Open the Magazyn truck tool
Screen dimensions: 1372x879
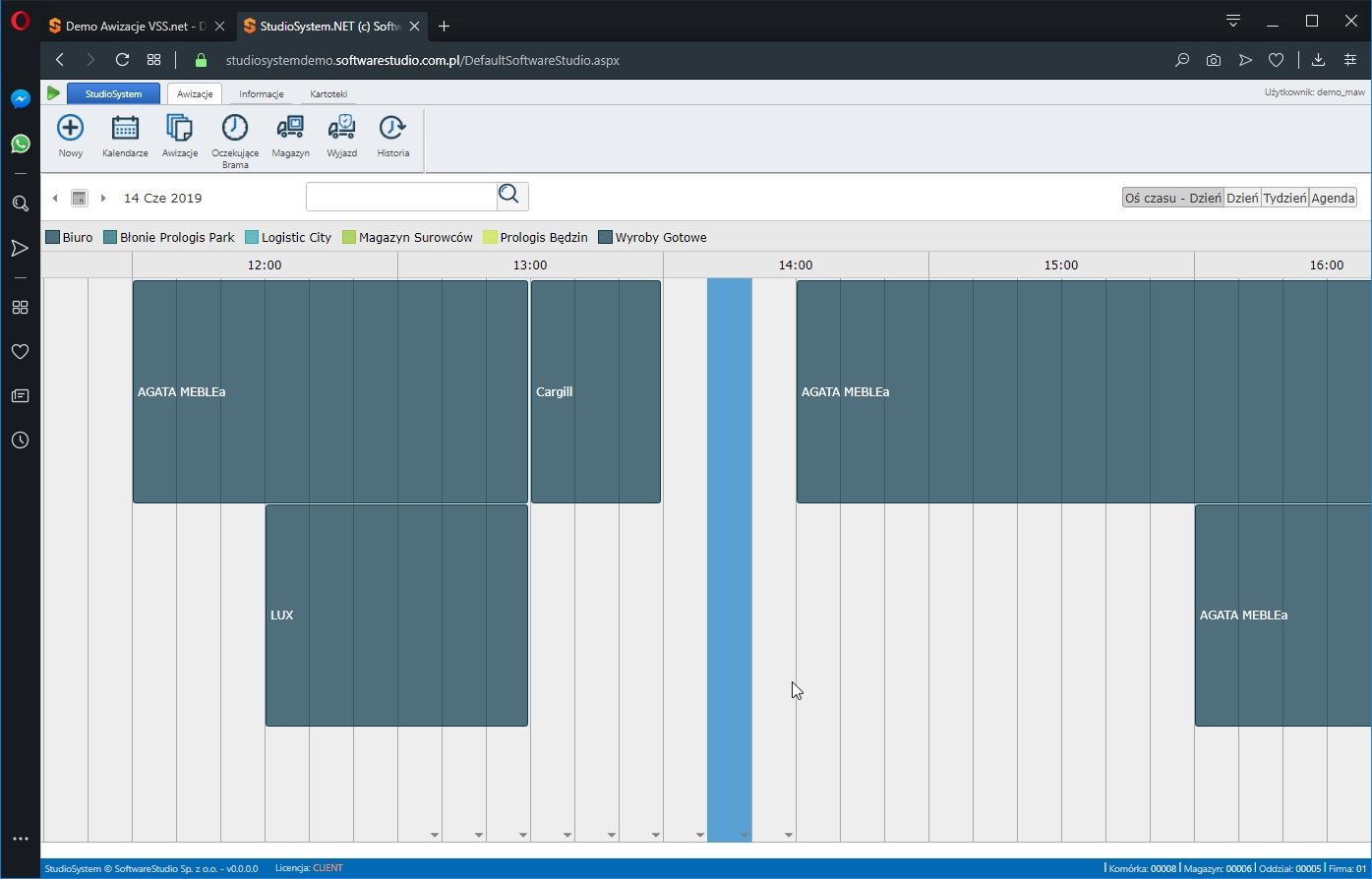[290, 128]
